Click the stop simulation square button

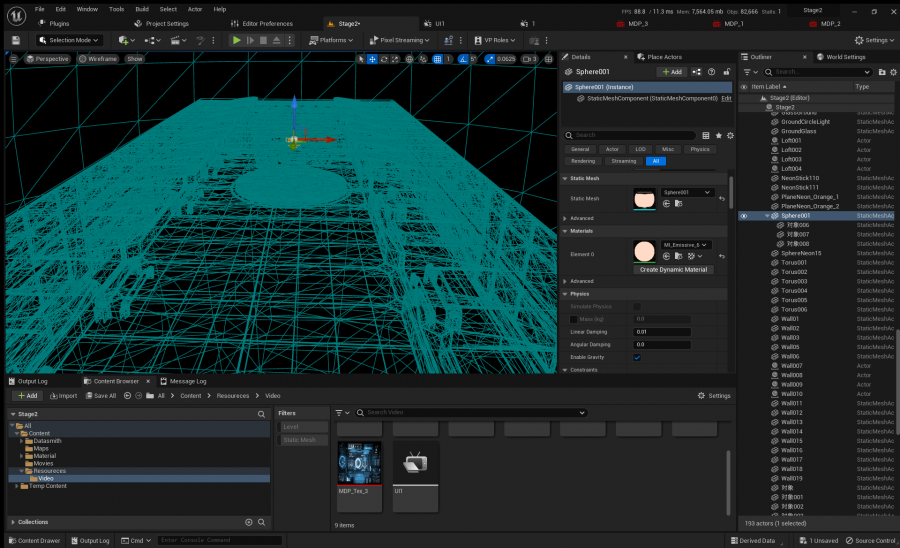263,40
